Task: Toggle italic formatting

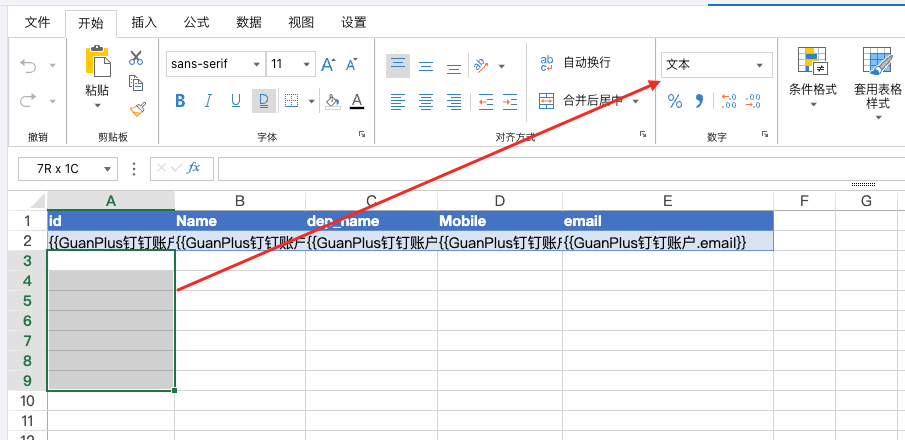Action: 208,102
